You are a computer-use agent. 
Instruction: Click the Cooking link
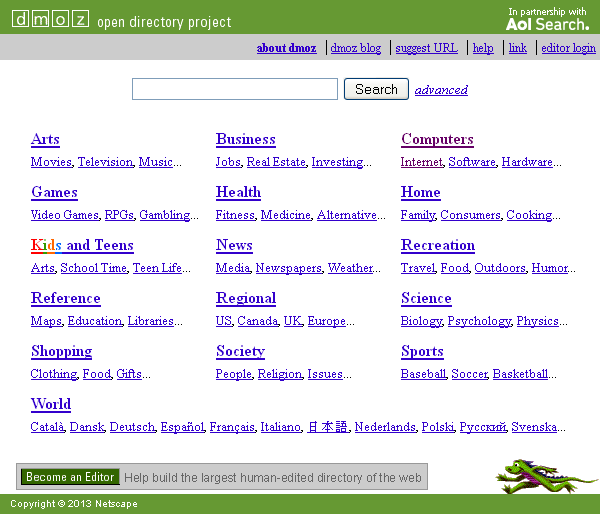click(530, 215)
